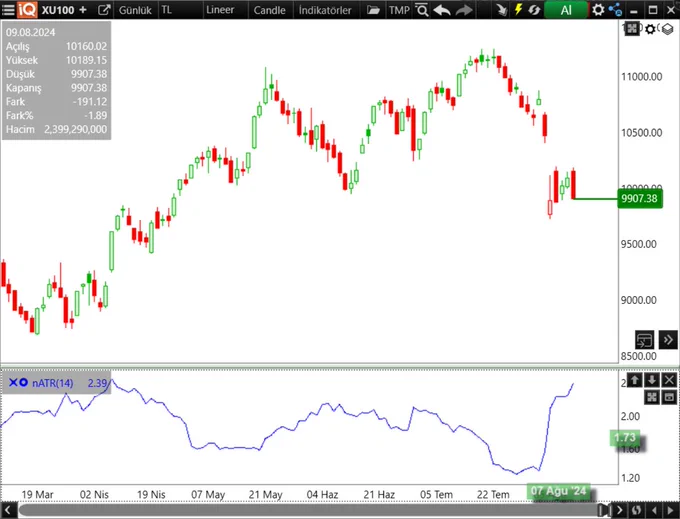The width and height of the screenshot is (680, 519).
Task: Click the Hacim 2,399,290,000 value
Action: pyautogui.click(x=75, y=129)
